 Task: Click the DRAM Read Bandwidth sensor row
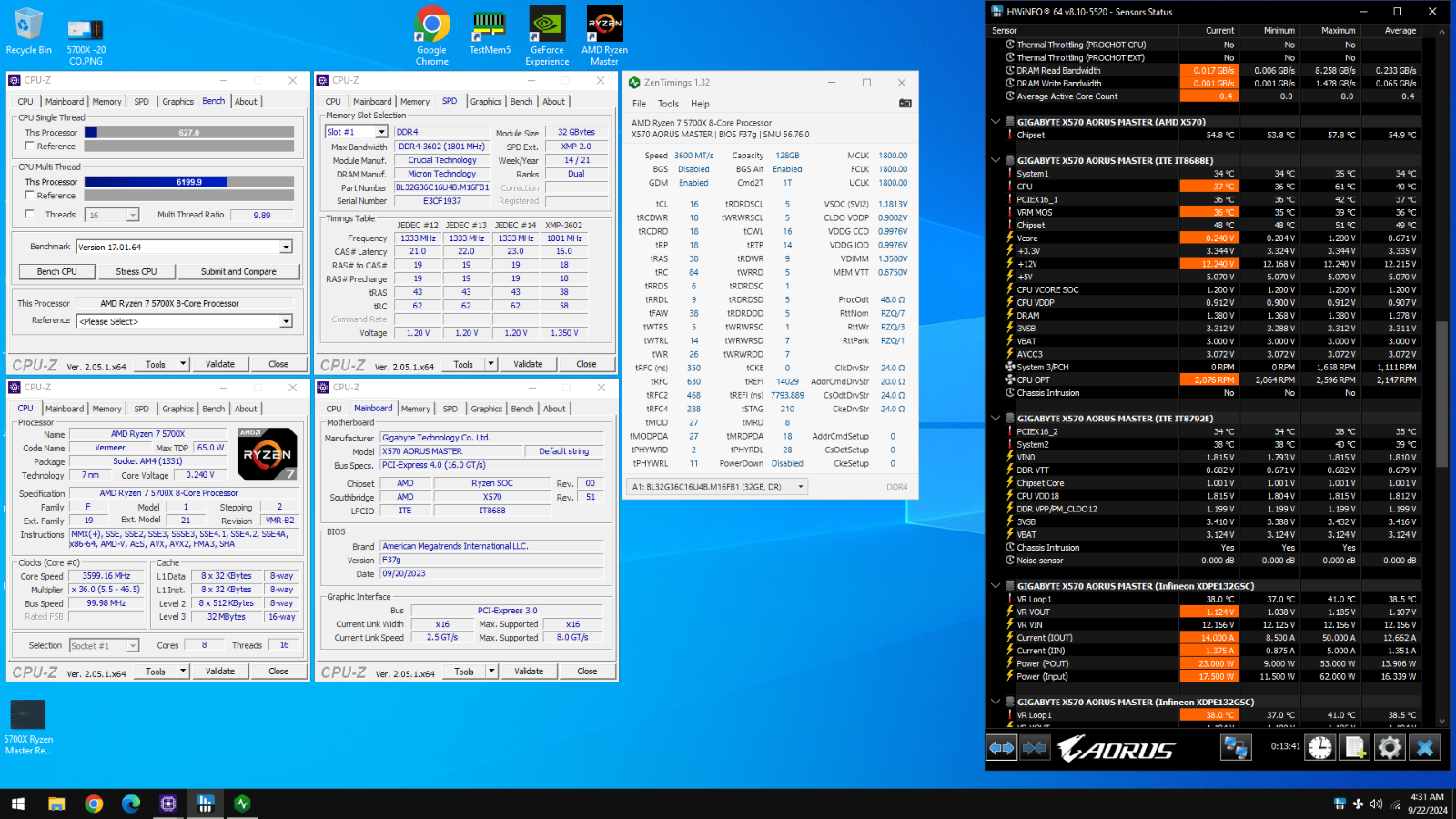pyautogui.click(x=1210, y=70)
